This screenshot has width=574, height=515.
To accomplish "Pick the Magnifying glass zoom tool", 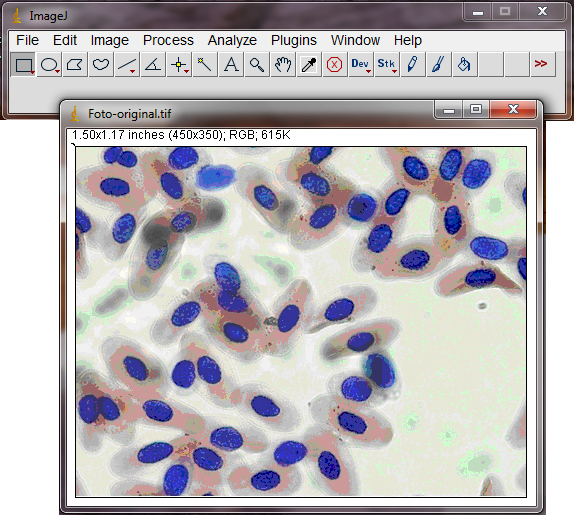I will point(257,65).
